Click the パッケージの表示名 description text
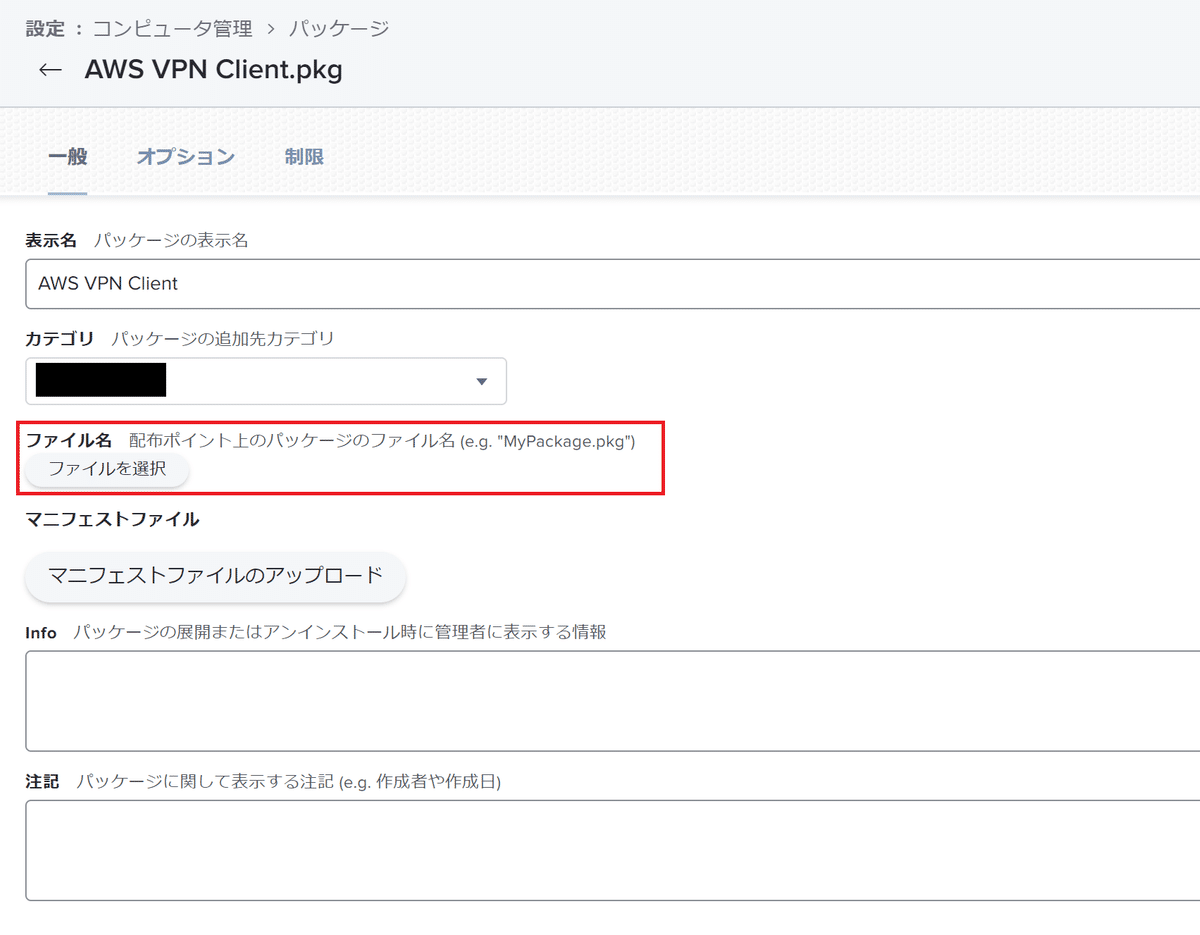The image size is (1200, 935). click(x=171, y=240)
